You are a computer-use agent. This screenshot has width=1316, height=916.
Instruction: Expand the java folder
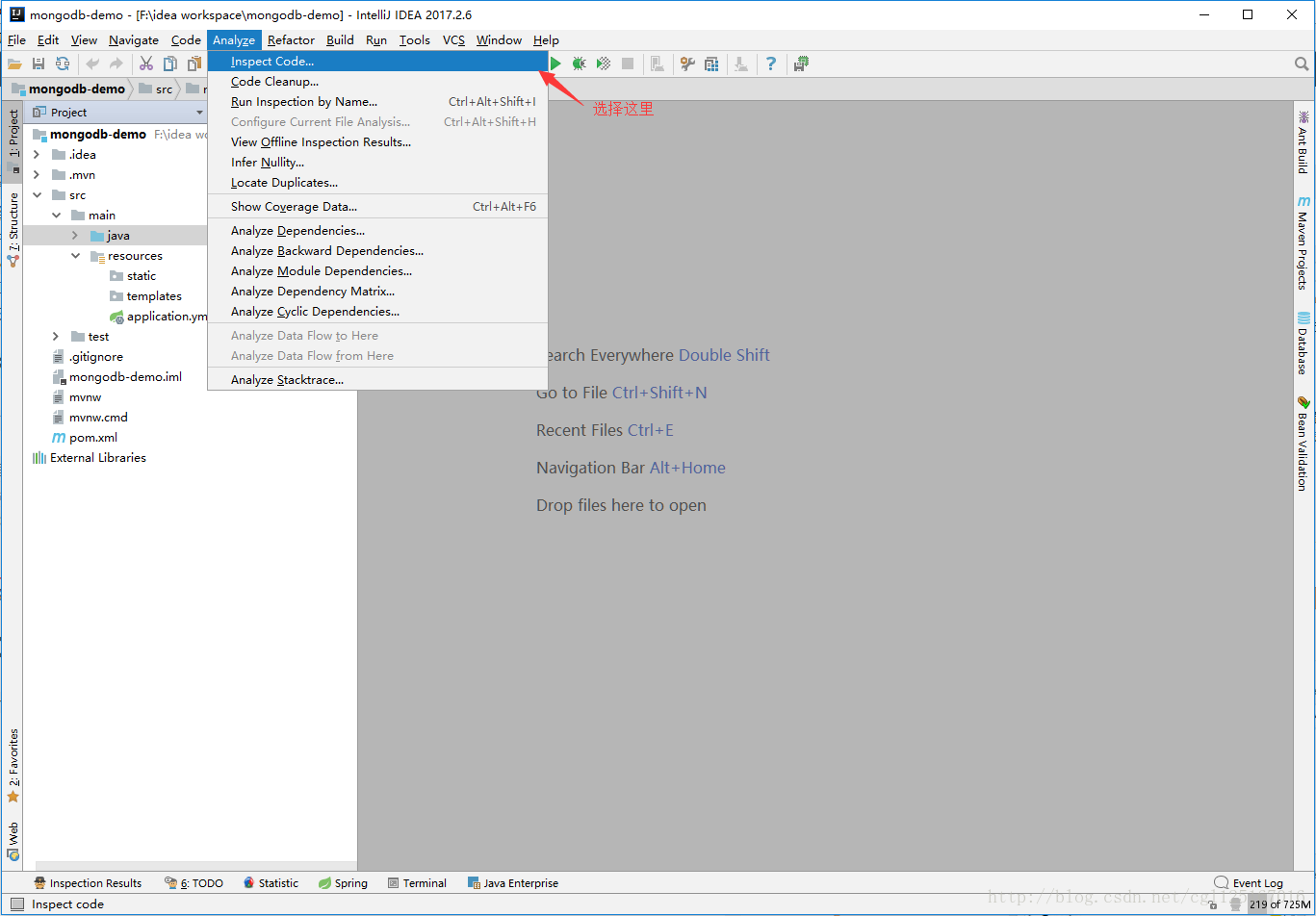coord(75,236)
